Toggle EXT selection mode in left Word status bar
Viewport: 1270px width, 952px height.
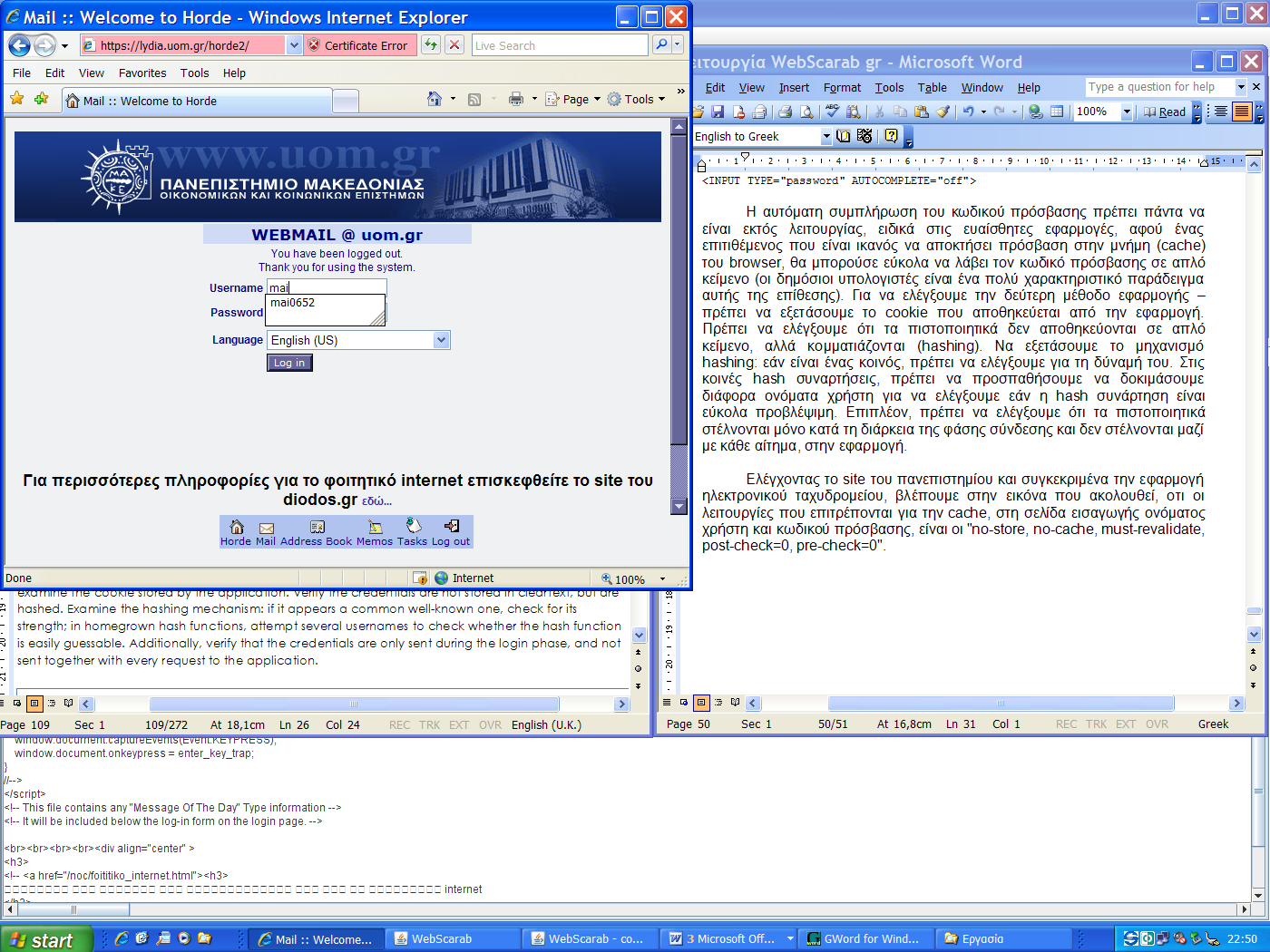pyautogui.click(x=459, y=724)
